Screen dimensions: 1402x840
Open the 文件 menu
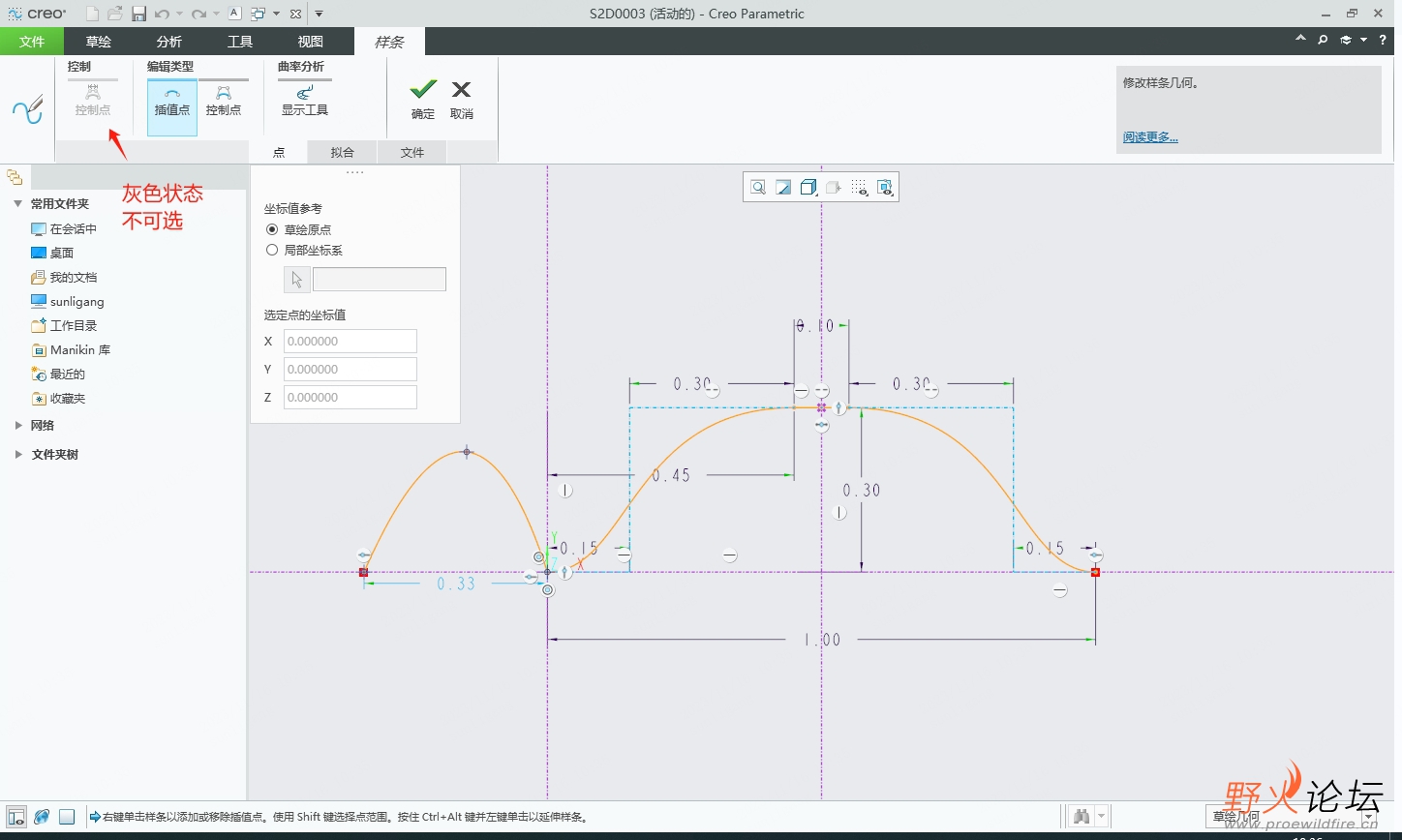pyautogui.click(x=32, y=41)
